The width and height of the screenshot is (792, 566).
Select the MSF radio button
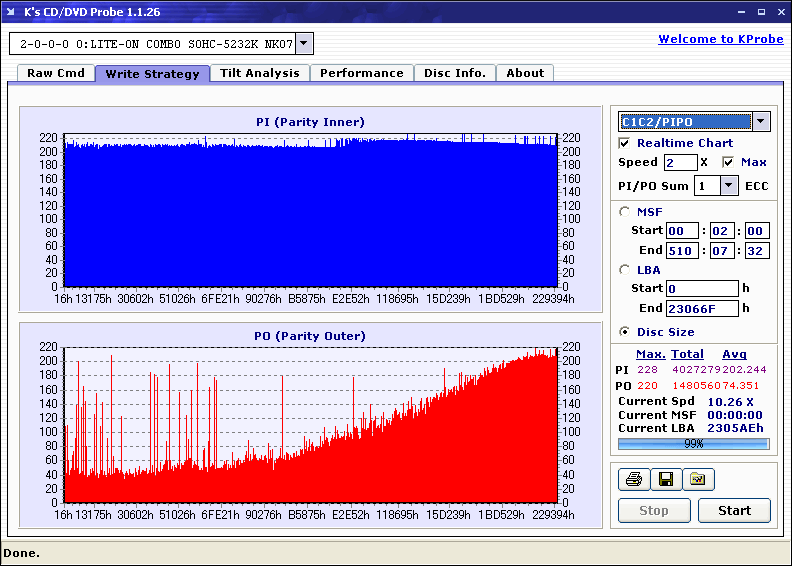(x=625, y=212)
